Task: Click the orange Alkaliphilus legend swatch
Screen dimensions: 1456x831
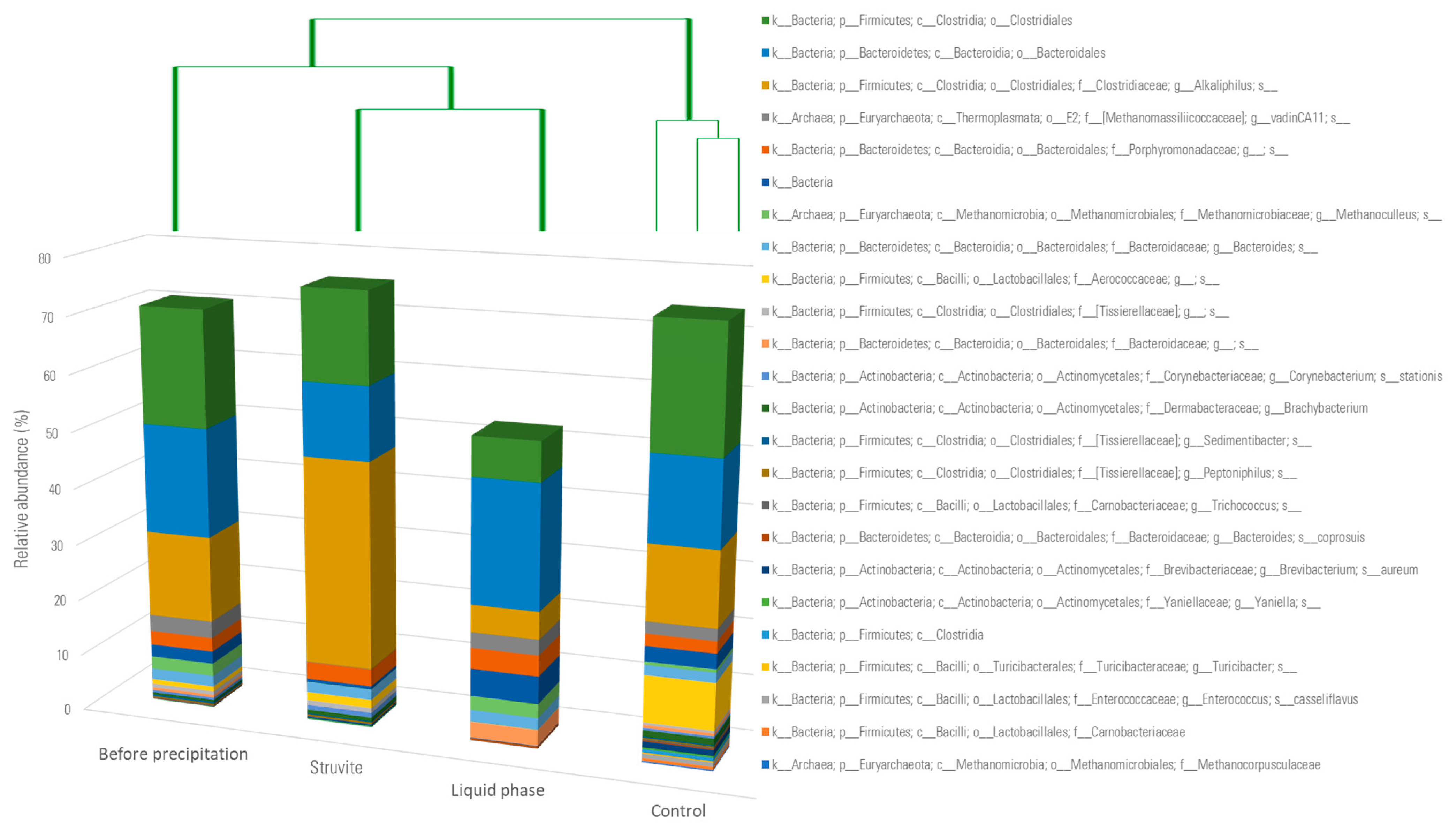Action: pyautogui.click(x=765, y=86)
